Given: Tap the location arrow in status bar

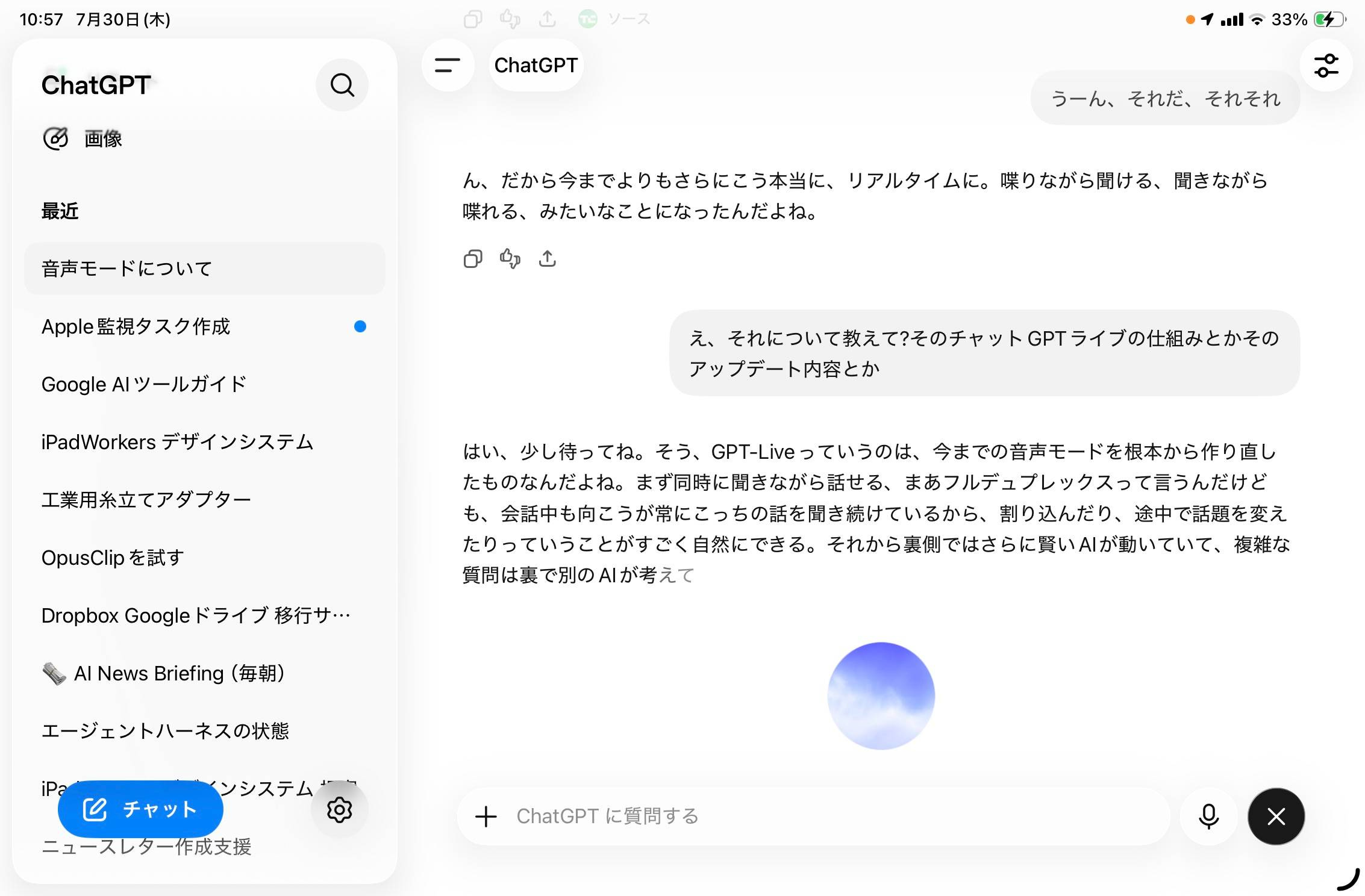Looking at the screenshot, I should 1207,19.
